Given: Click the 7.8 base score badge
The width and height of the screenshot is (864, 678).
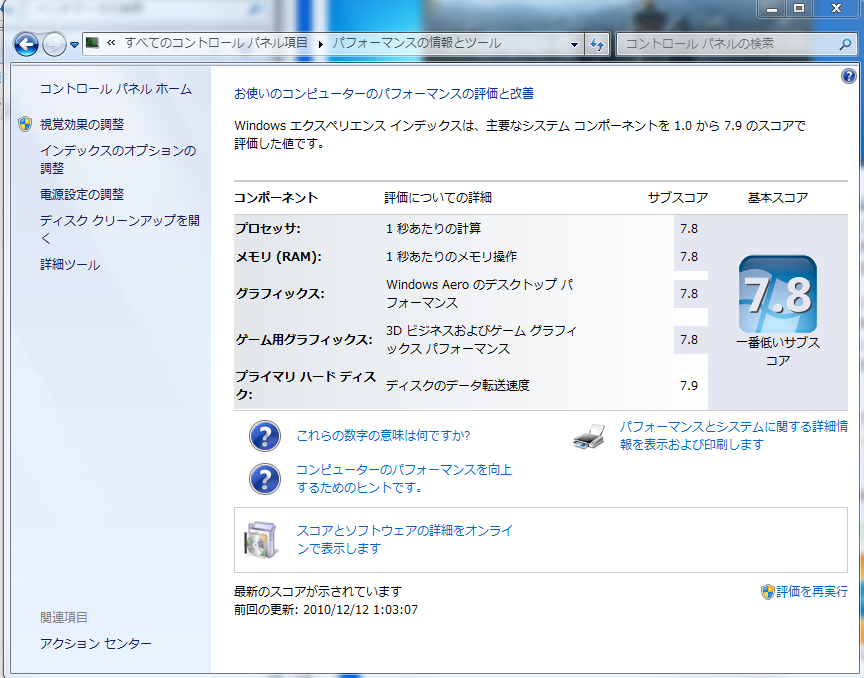Looking at the screenshot, I should pyautogui.click(x=777, y=294).
